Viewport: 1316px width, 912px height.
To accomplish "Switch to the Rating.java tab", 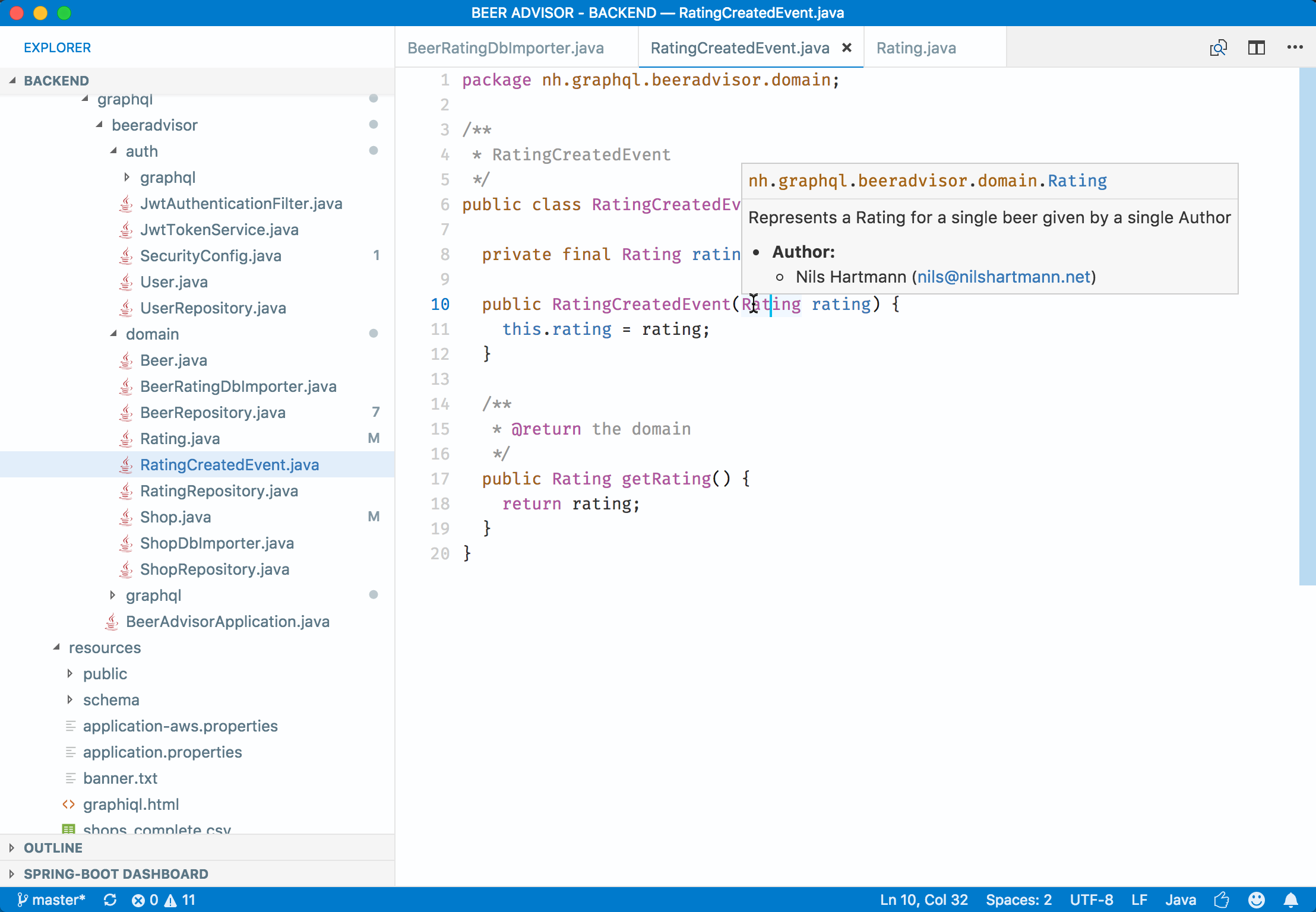I will pos(916,47).
